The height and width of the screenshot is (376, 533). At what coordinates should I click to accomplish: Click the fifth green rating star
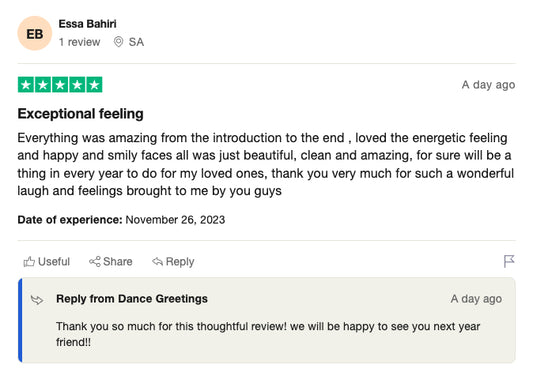(94, 85)
